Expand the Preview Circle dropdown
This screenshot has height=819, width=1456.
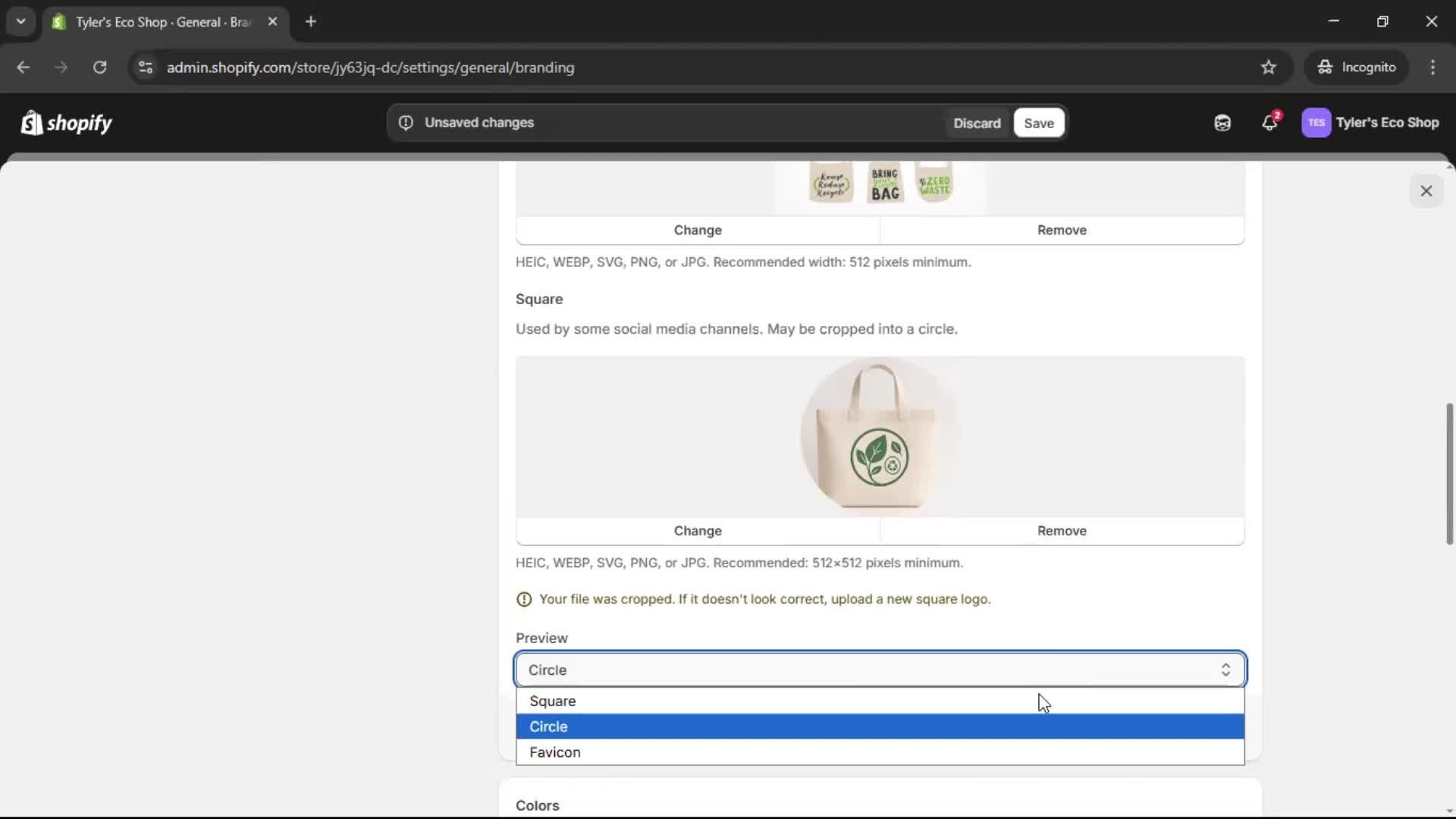(x=880, y=670)
